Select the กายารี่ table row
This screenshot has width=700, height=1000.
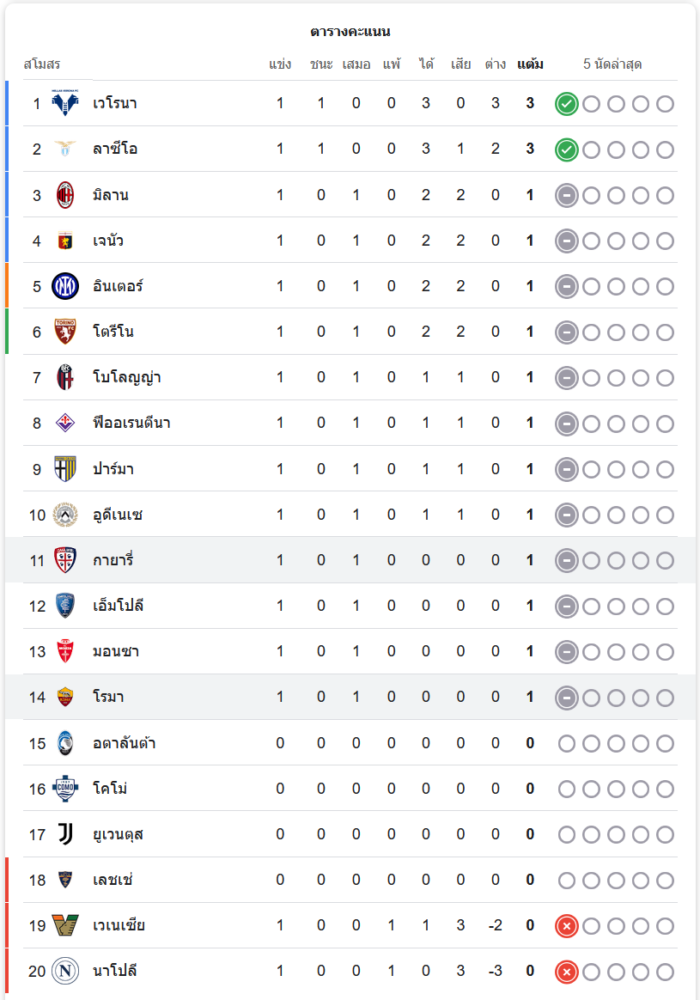pos(350,560)
